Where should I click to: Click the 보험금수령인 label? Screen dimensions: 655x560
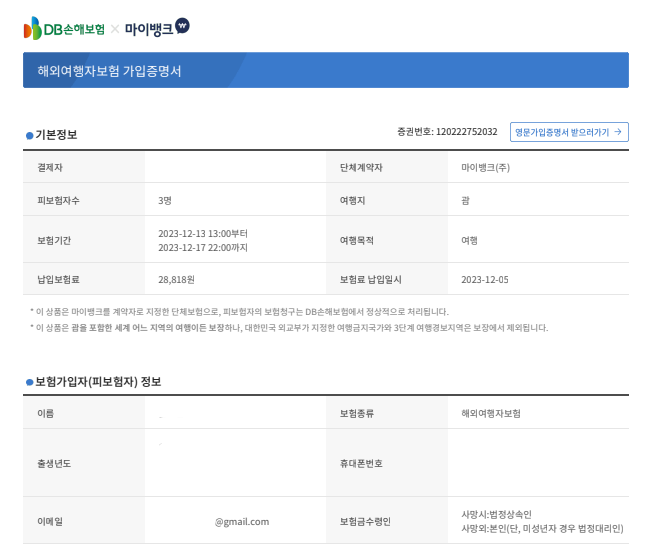pos(365,521)
